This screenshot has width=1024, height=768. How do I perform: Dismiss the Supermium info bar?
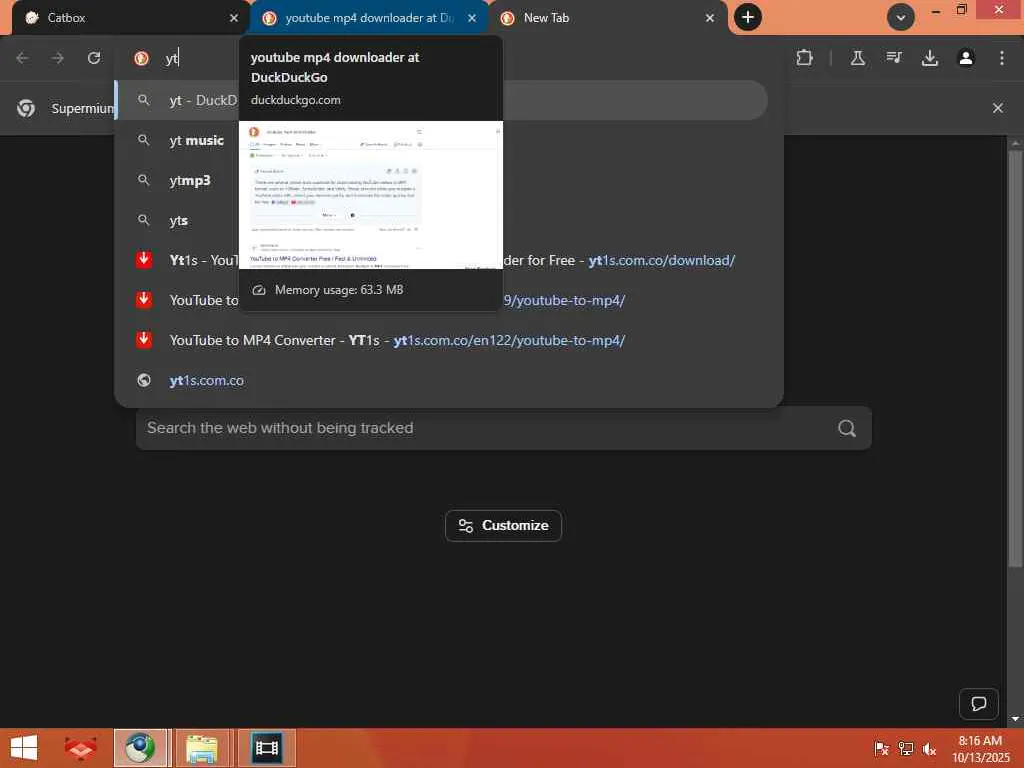click(998, 108)
